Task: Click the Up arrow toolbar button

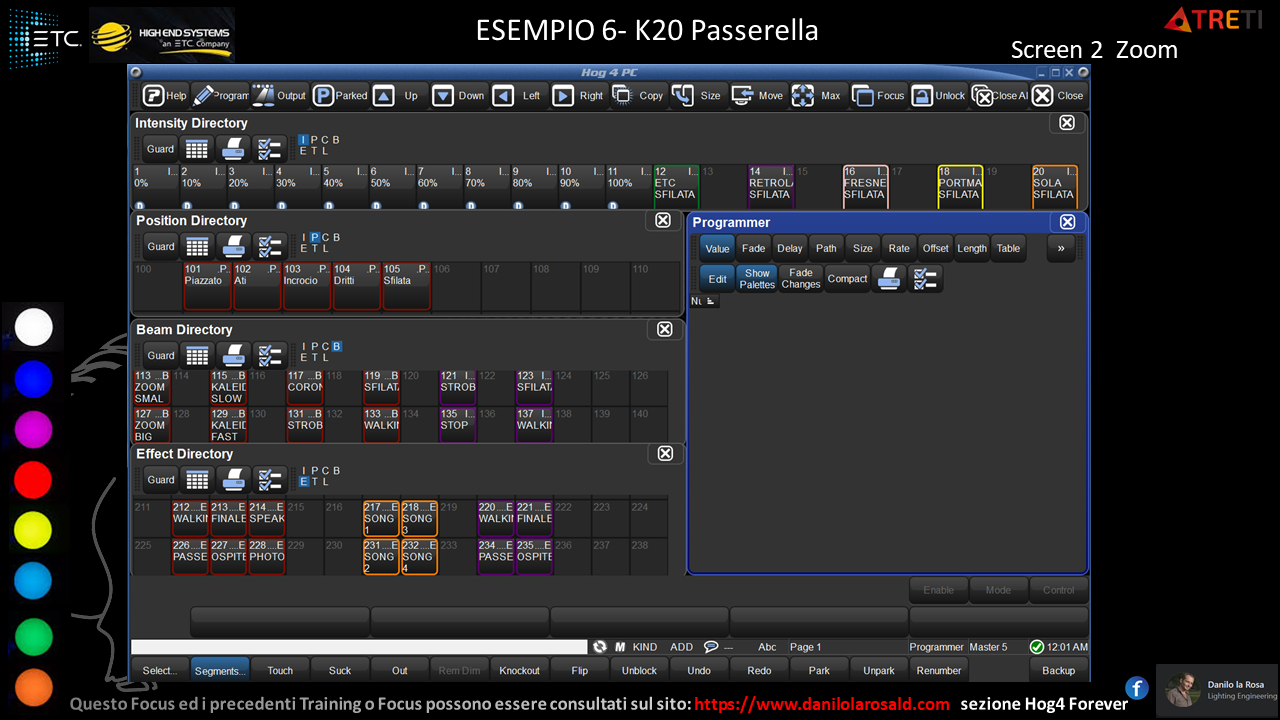Action: click(x=399, y=96)
